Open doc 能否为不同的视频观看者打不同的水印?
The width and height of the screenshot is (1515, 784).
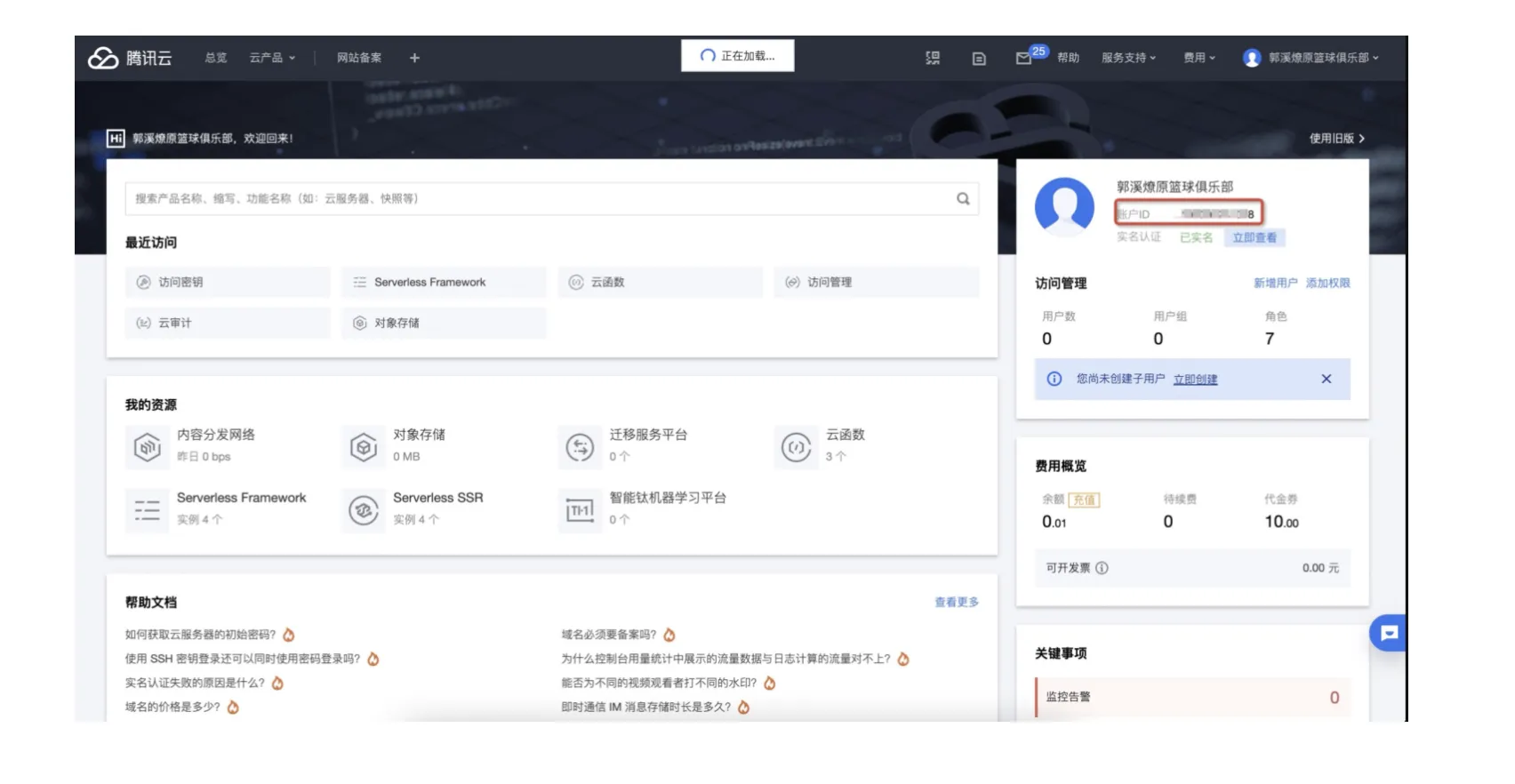coord(659,683)
